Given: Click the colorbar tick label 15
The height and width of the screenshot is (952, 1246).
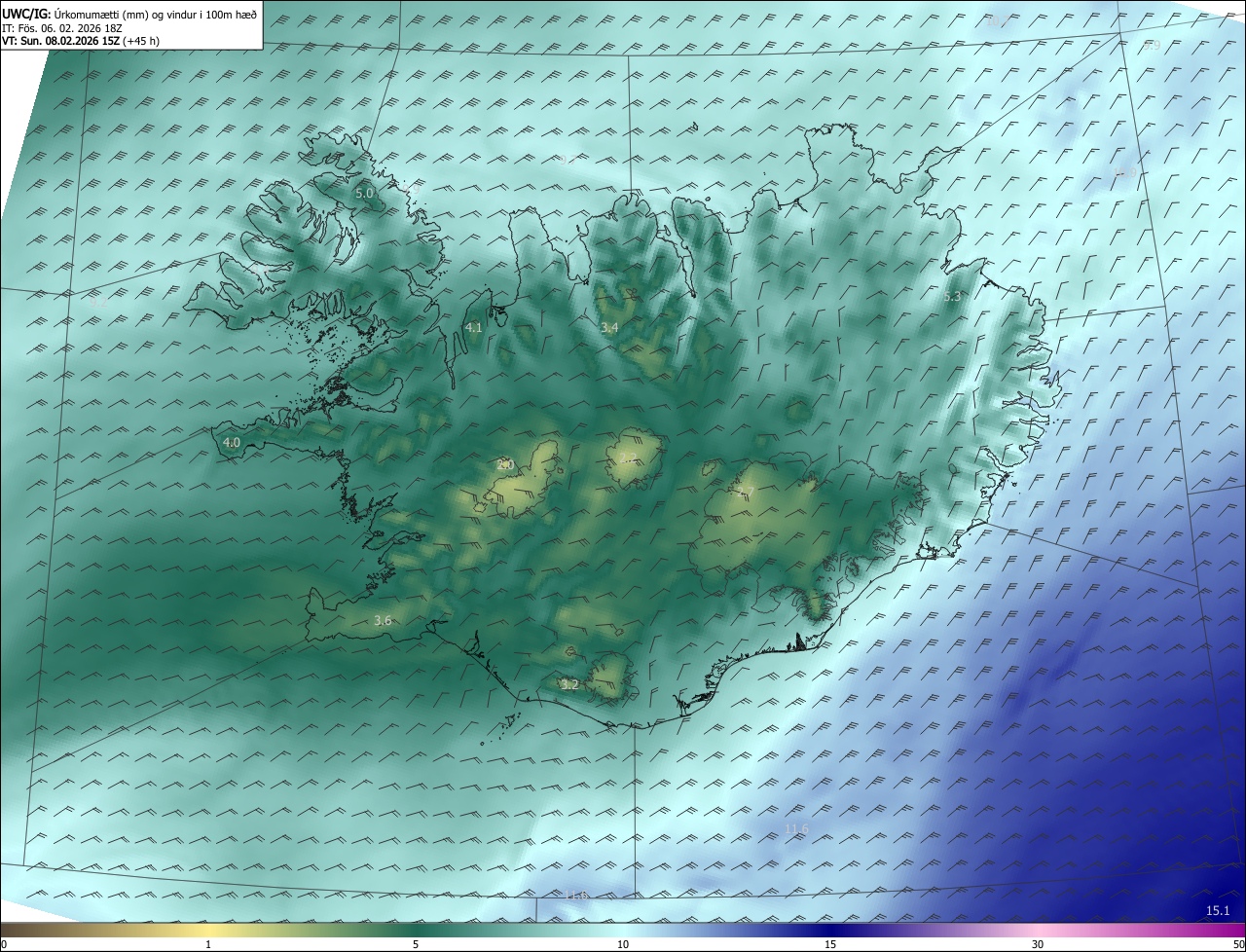Looking at the screenshot, I should [830, 944].
